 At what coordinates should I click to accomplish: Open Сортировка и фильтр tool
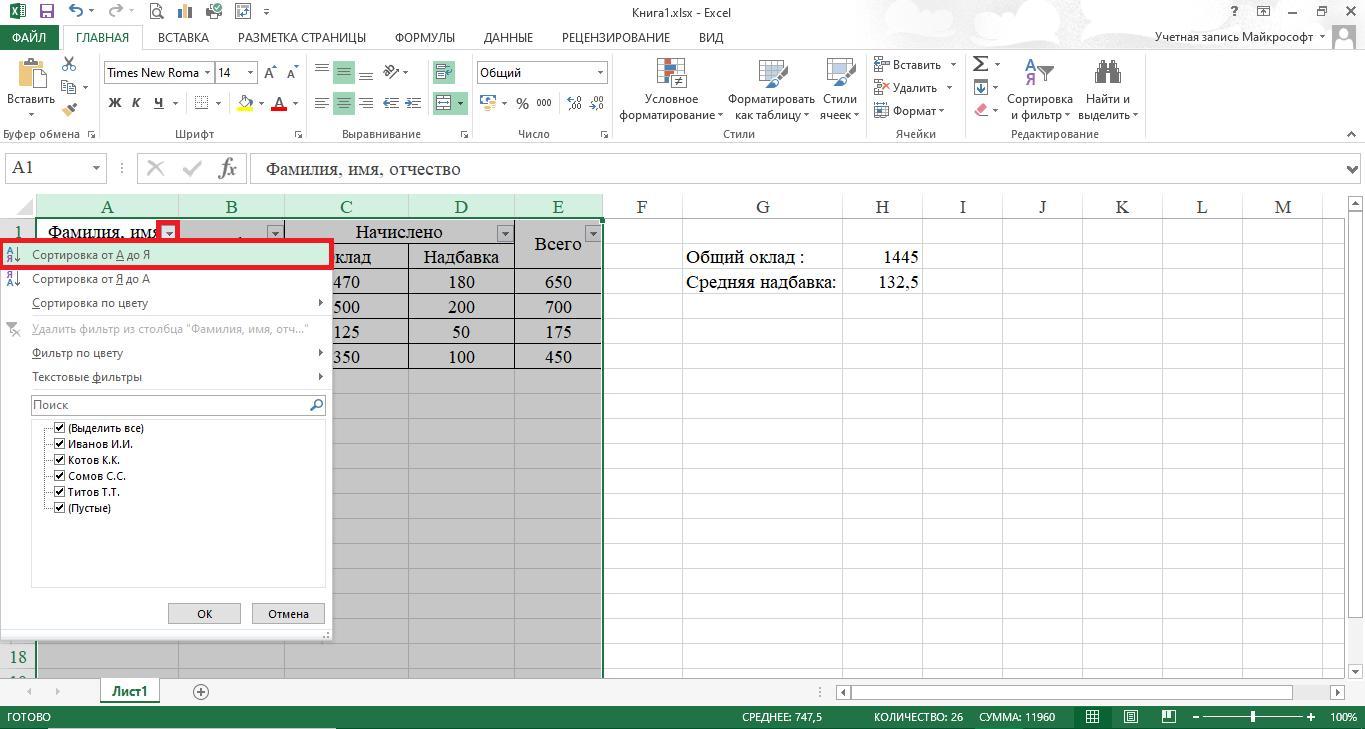pos(1039,89)
